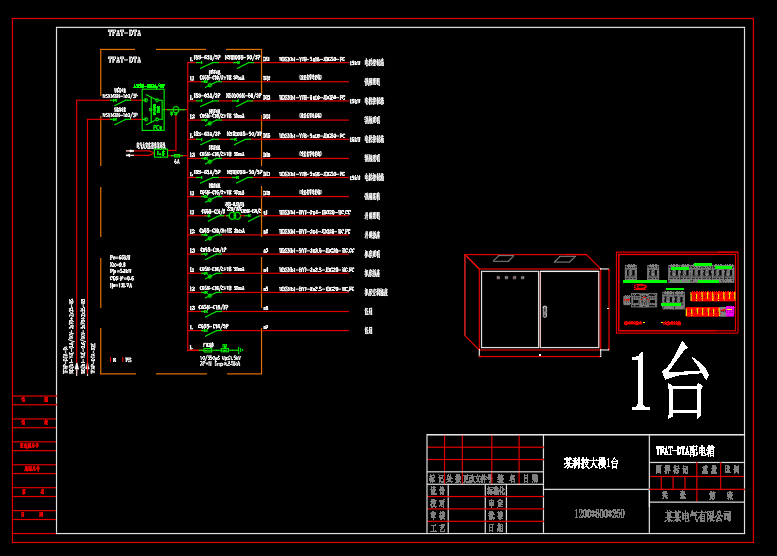Click the "图样标记" header cell
Screen dimensions: 777x556
(x=673, y=469)
